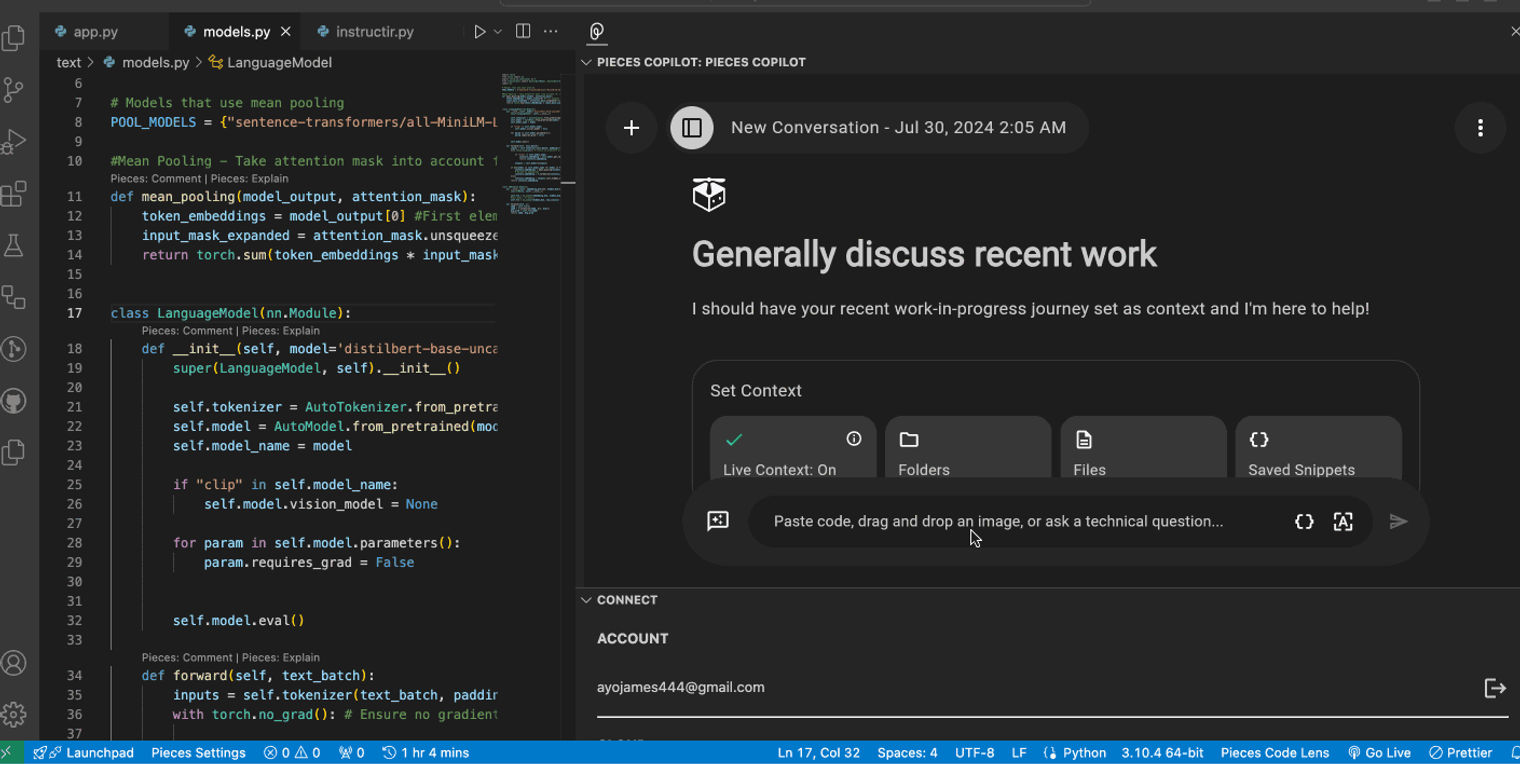
Task: Change indentation via Spaces: 4
Action: (x=907, y=753)
